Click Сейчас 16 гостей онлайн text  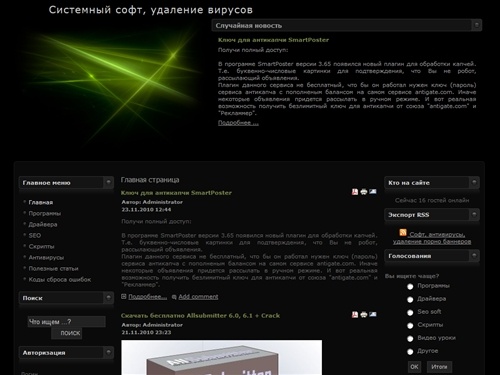click(x=432, y=200)
